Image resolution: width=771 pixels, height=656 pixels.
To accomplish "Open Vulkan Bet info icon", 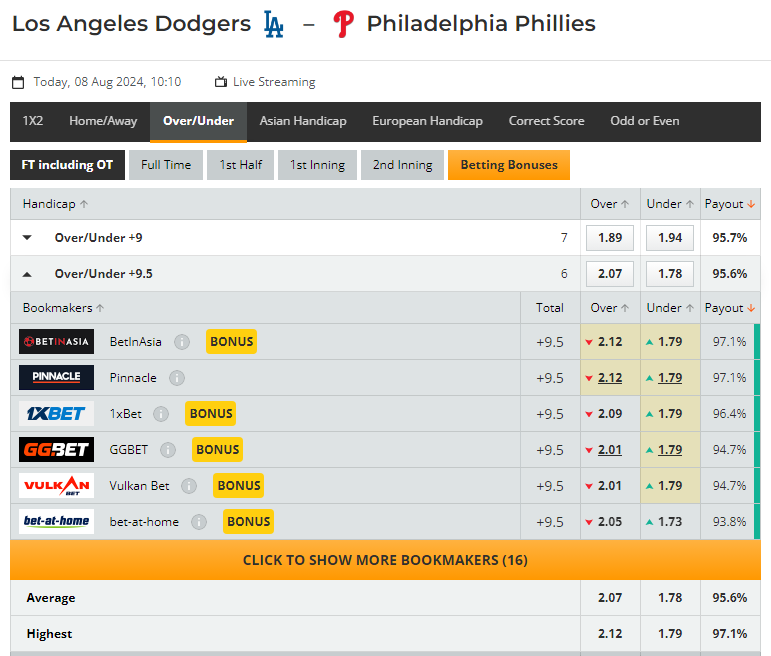I will coord(189,486).
